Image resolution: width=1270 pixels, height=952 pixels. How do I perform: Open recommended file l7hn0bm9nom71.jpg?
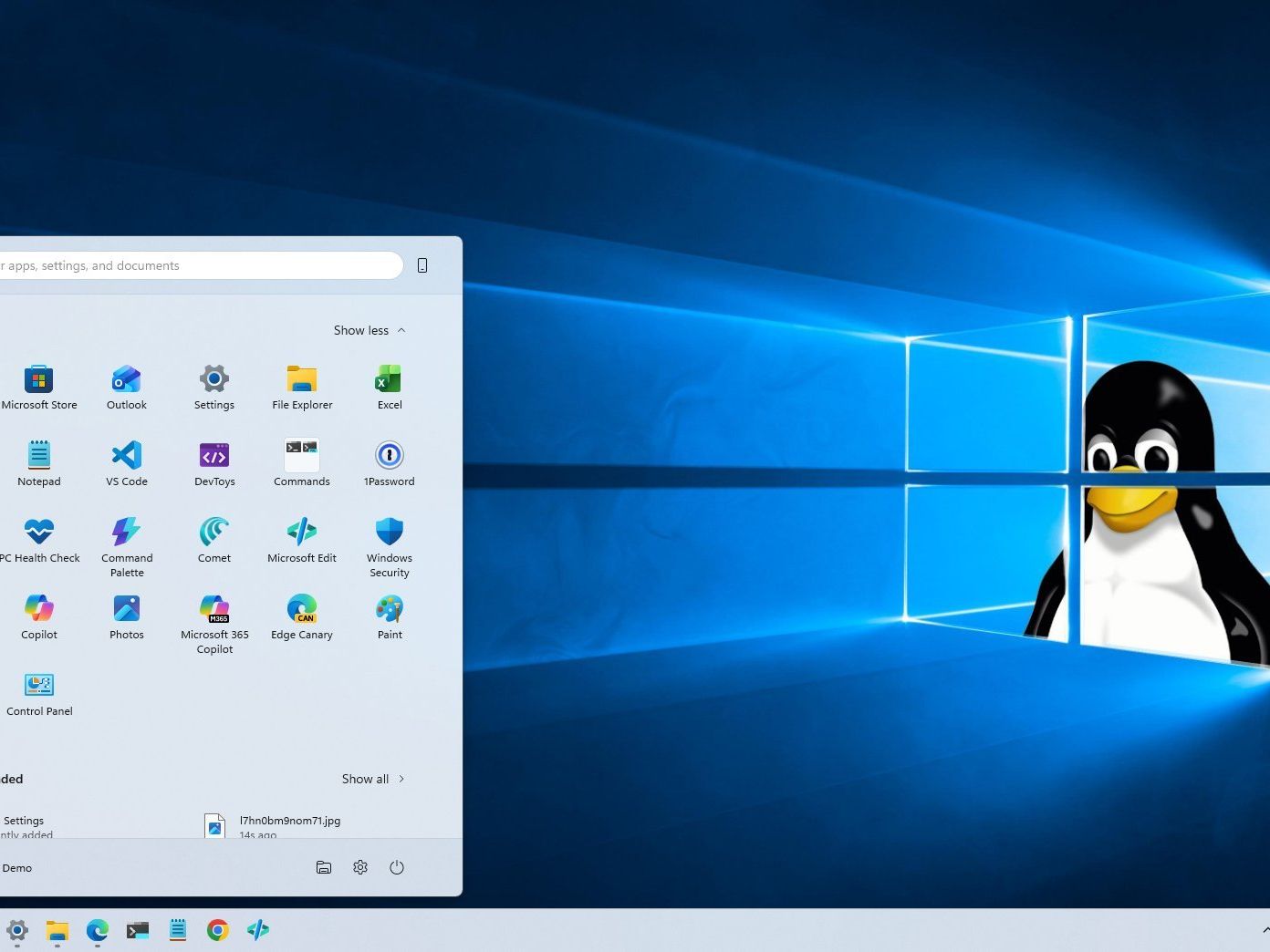click(x=289, y=822)
